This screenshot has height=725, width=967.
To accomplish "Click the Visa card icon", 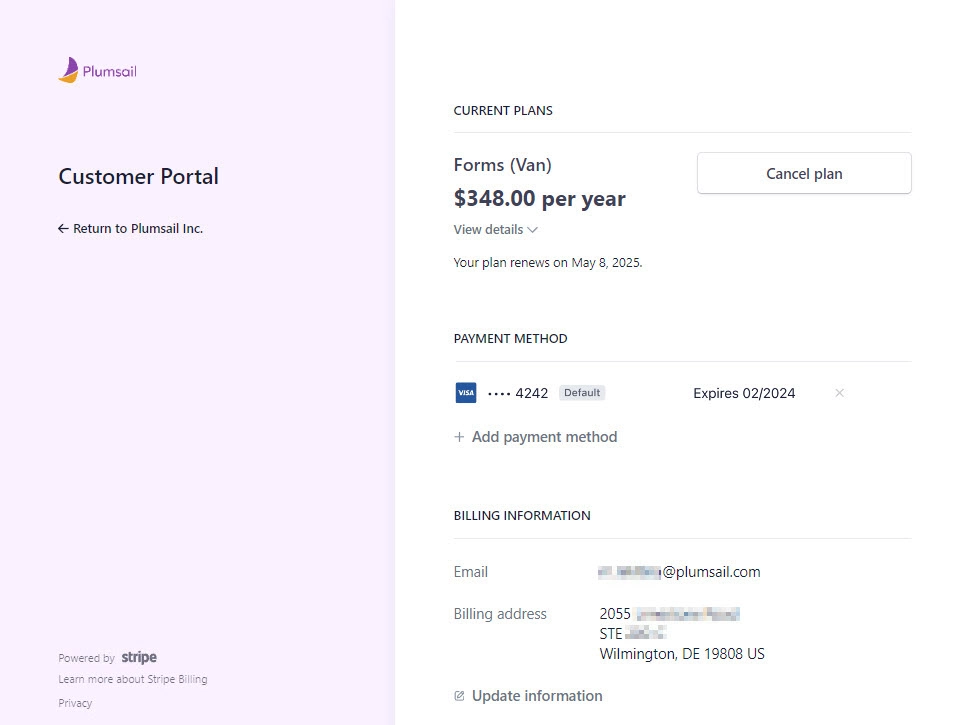I will click(466, 393).
